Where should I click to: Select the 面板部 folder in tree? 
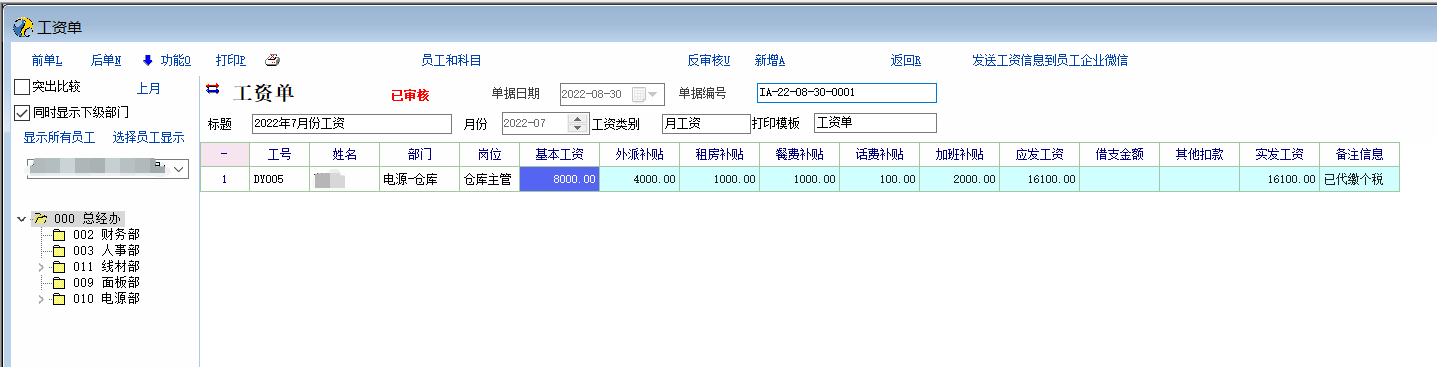(x=96, y=283)
